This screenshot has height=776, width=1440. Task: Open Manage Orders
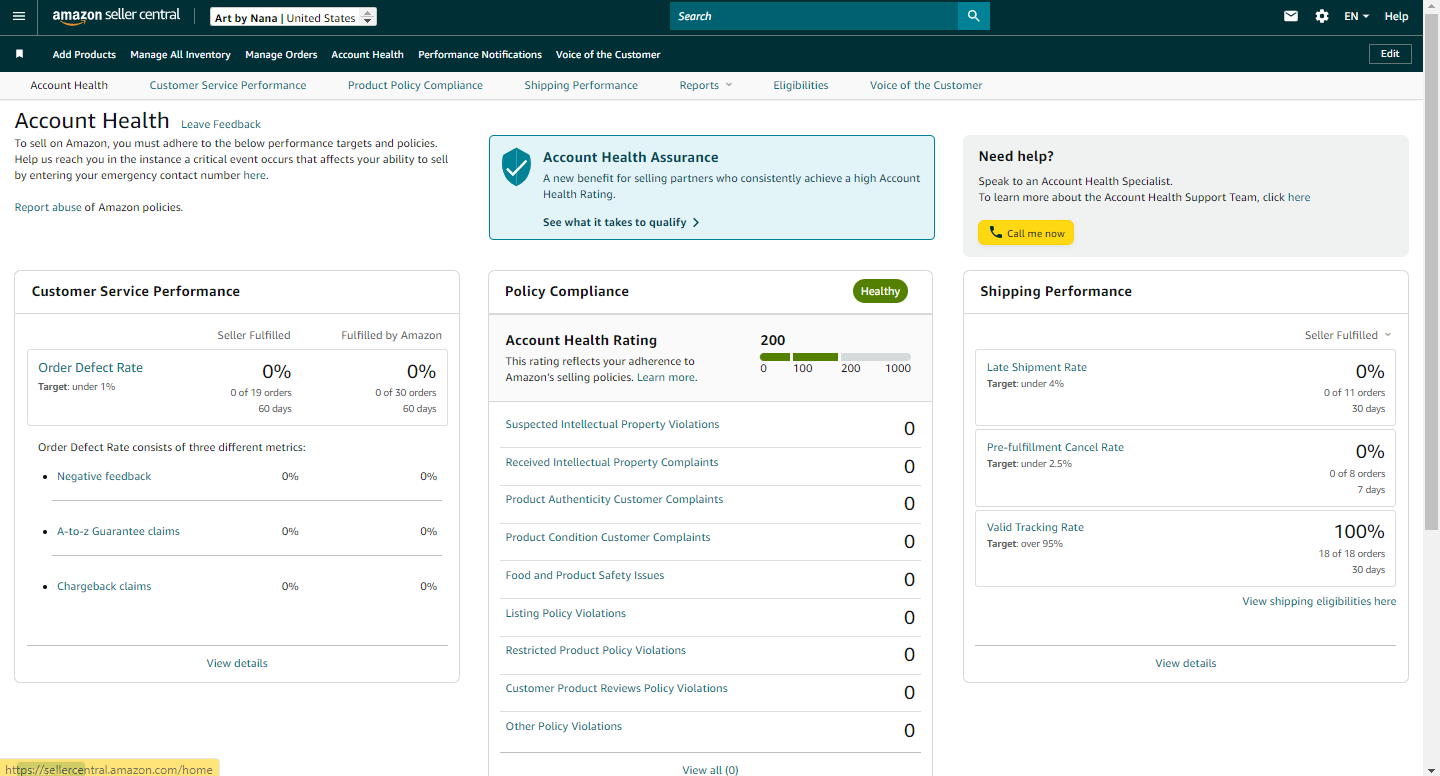tap(281, 54)
